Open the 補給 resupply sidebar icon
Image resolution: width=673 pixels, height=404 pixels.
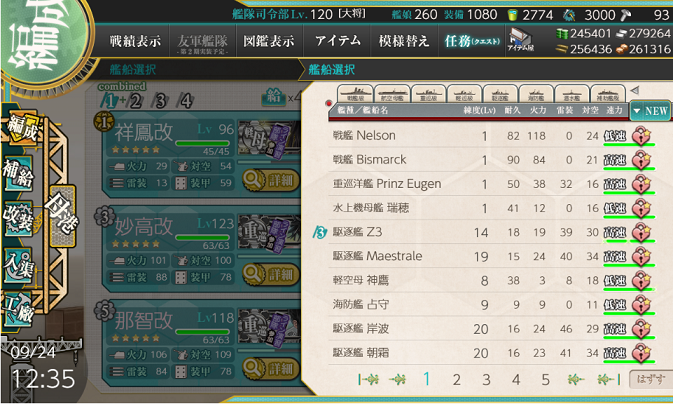pyautogui.click(x=18, y=173)
